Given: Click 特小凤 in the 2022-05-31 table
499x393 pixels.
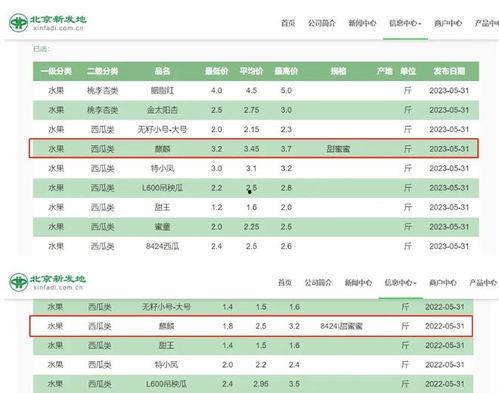Looking at the screenshot, I should pos(166,365).
